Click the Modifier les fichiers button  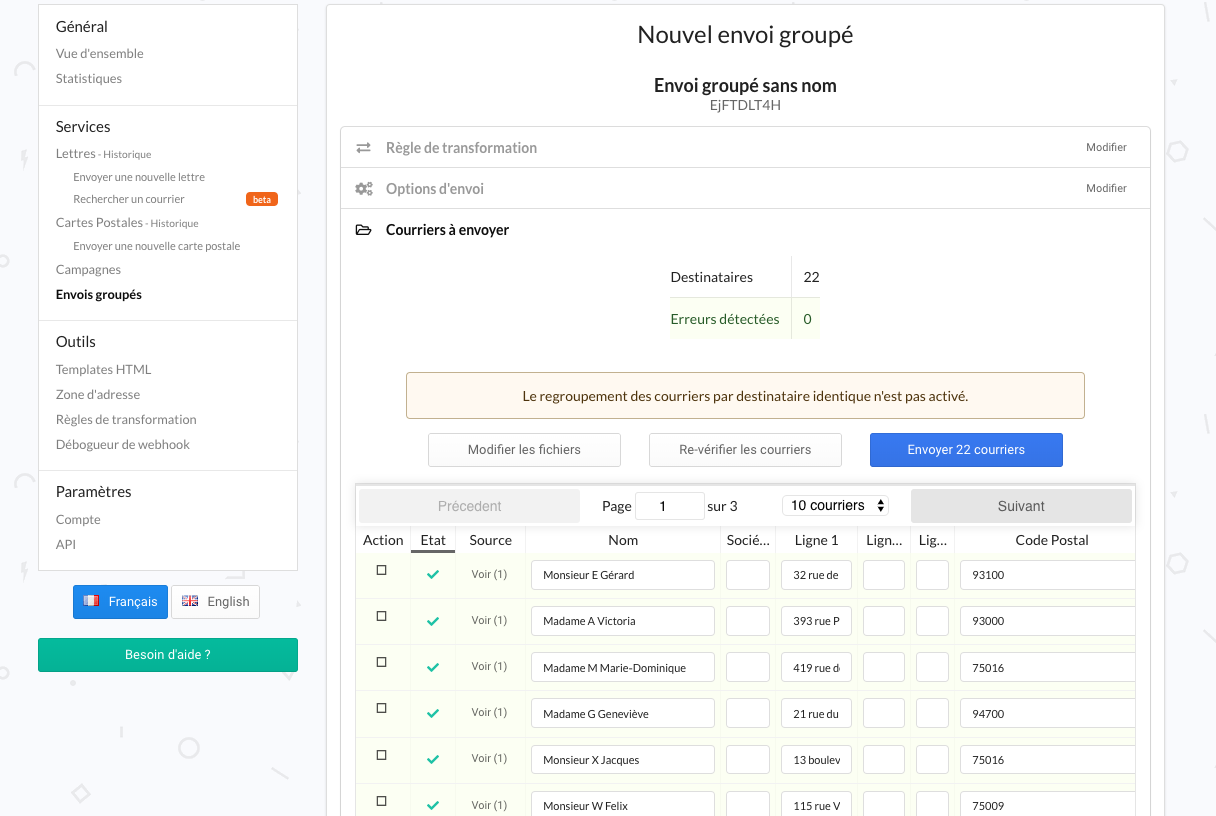click(524, 450)
